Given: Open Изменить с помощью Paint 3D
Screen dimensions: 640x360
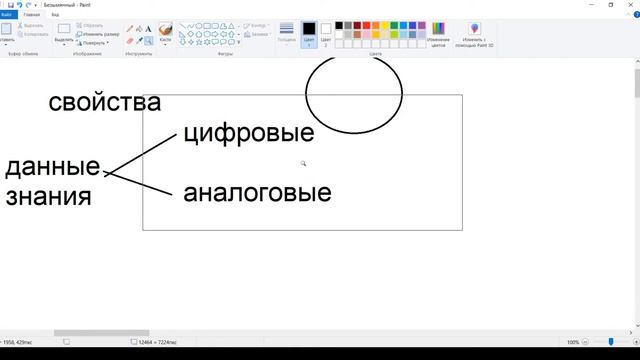Looking at the screenshot, I should coord(474,35).
